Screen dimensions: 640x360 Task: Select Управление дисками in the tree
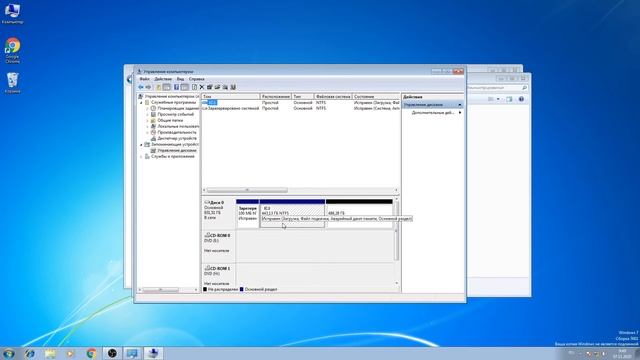pos(177,150)
